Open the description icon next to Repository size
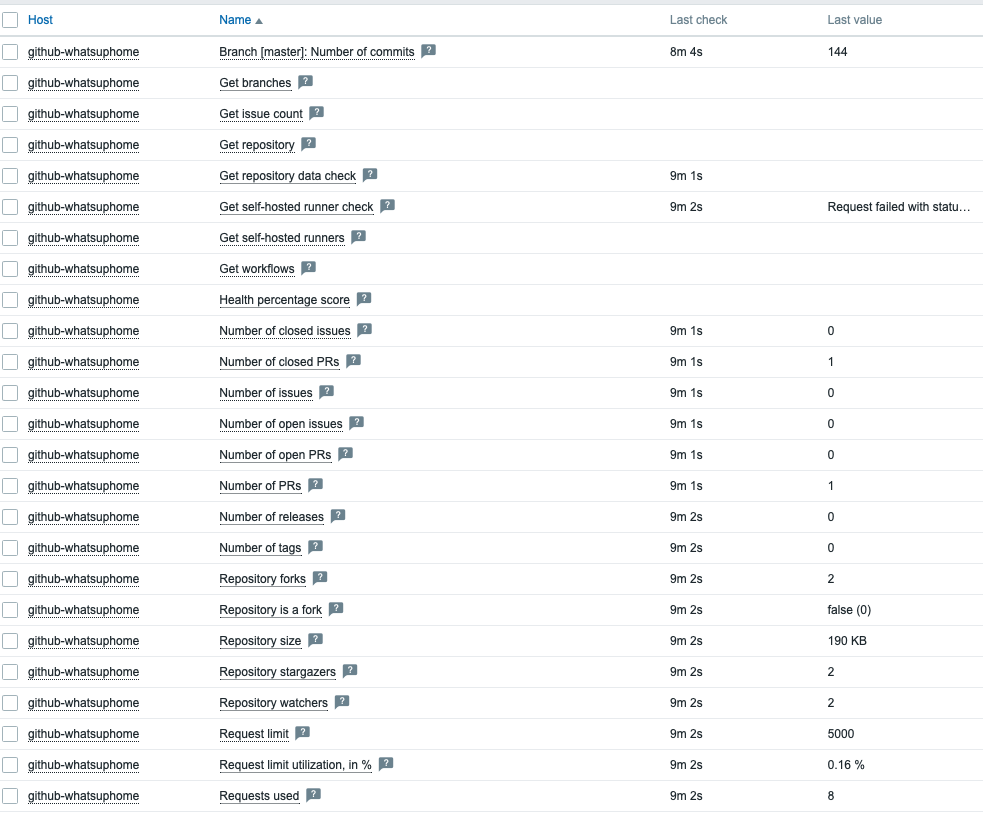 coord(316,640)
